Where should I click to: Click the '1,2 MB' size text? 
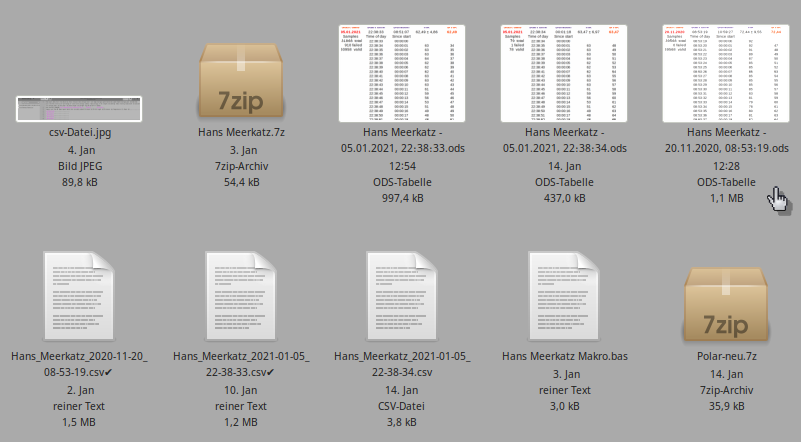241,422
